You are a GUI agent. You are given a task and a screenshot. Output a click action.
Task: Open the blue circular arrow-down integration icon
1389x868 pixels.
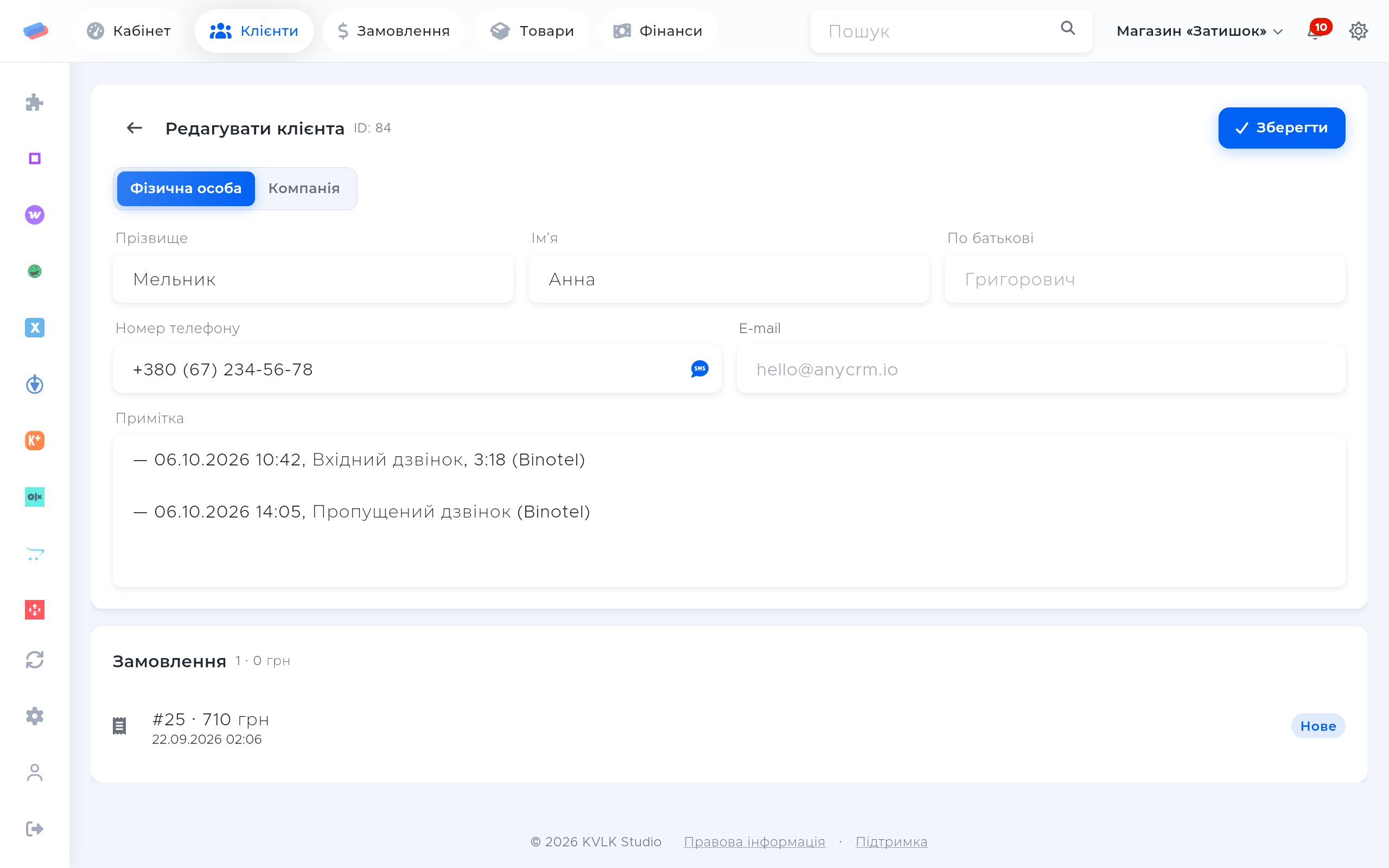[34, 384]
